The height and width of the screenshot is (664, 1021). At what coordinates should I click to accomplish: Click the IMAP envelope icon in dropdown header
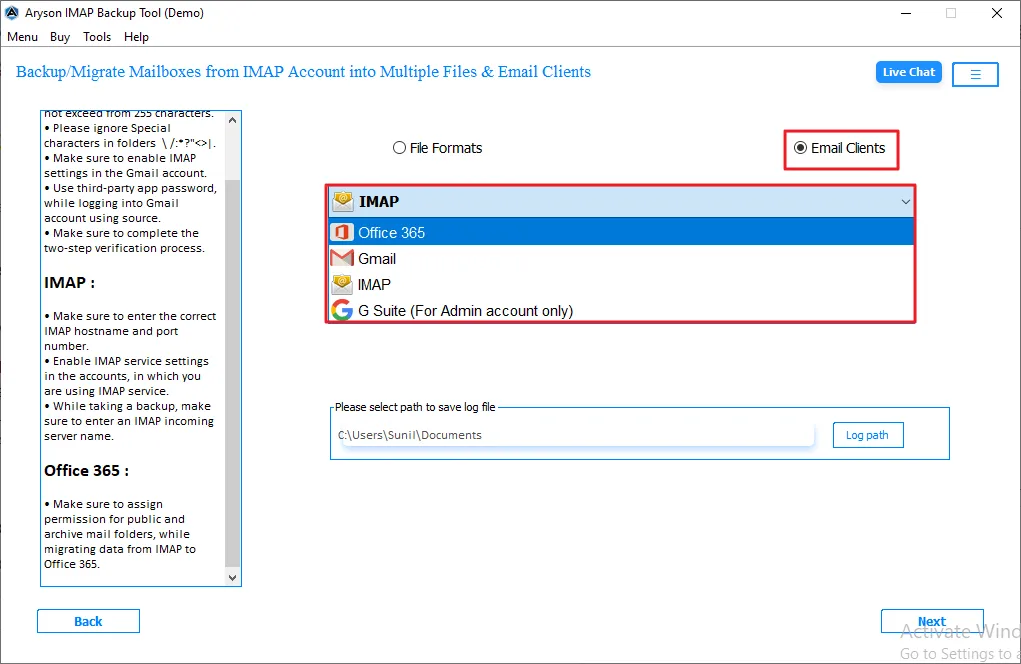point(342,201)
